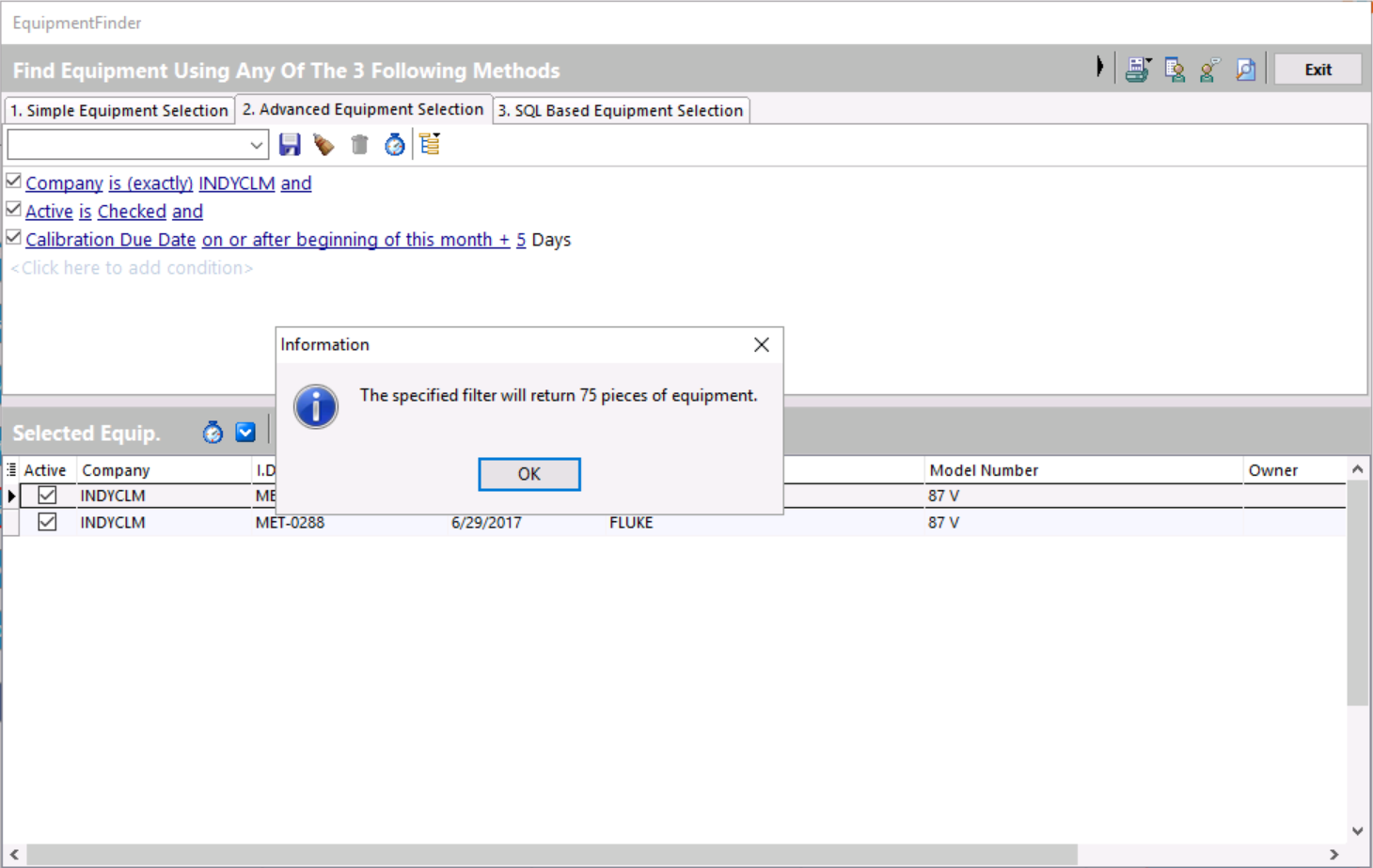Click the document magnifier preview icon
The width and height of the screenshot is (1373, 868).
pyautogui.click(x=1246, y=70)
